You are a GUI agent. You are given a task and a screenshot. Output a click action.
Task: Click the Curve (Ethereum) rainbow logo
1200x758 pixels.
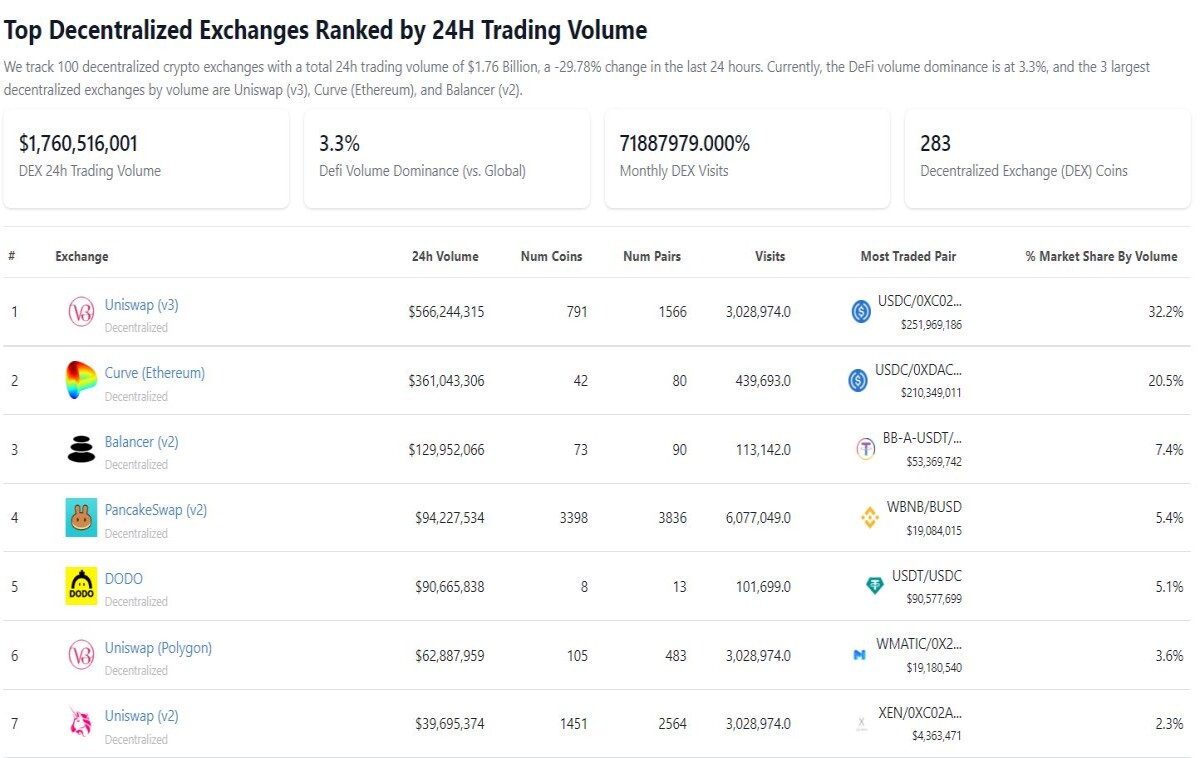[x=81, y=381]
